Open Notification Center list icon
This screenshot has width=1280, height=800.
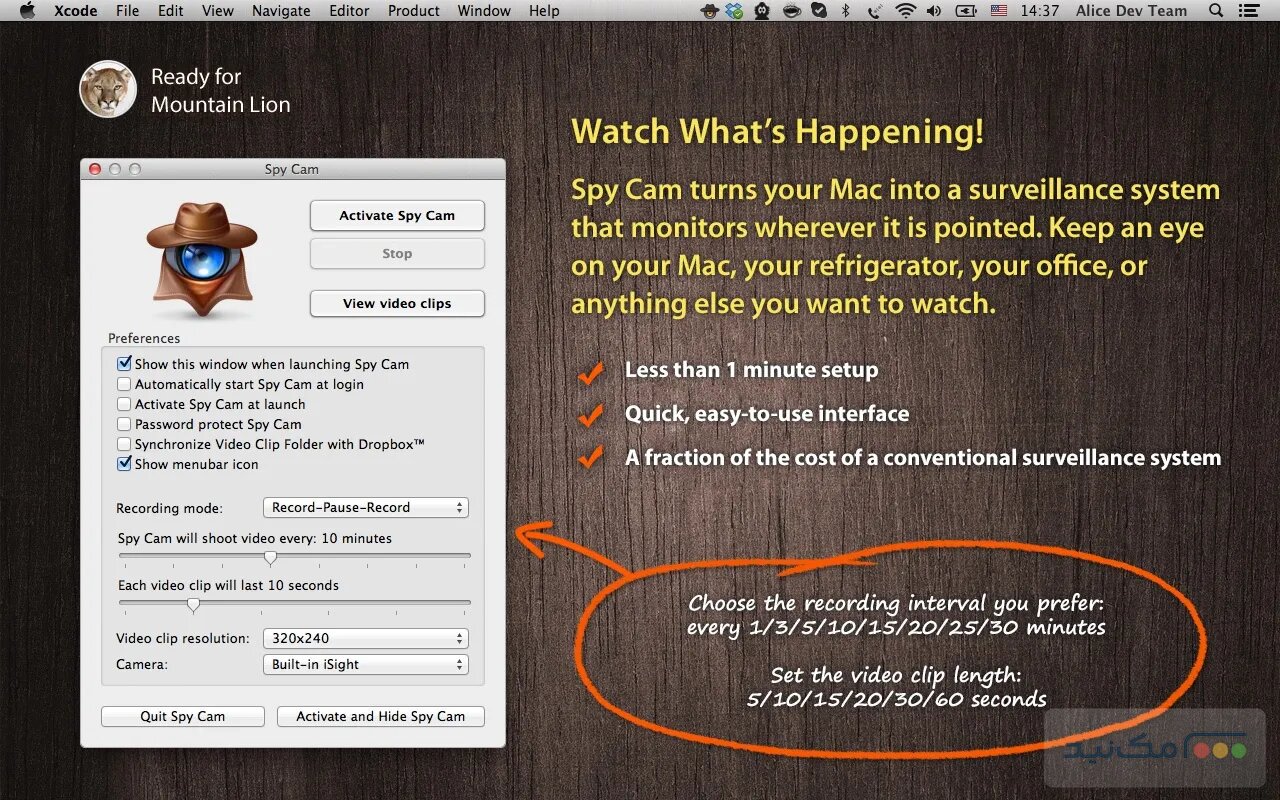(1251, 11)
